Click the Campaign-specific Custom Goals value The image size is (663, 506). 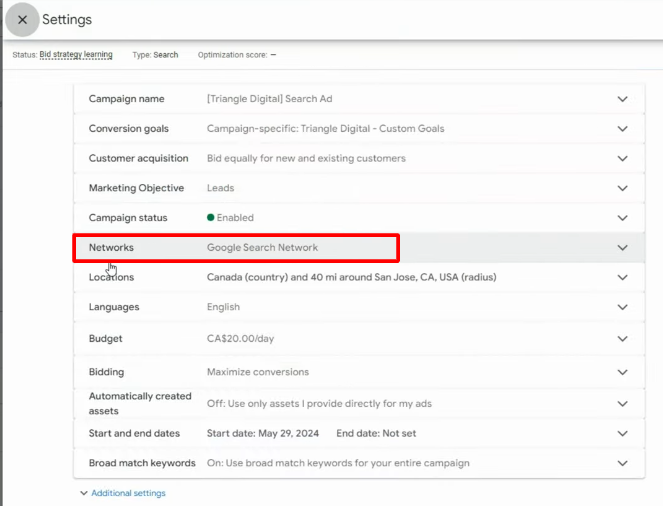326,129
